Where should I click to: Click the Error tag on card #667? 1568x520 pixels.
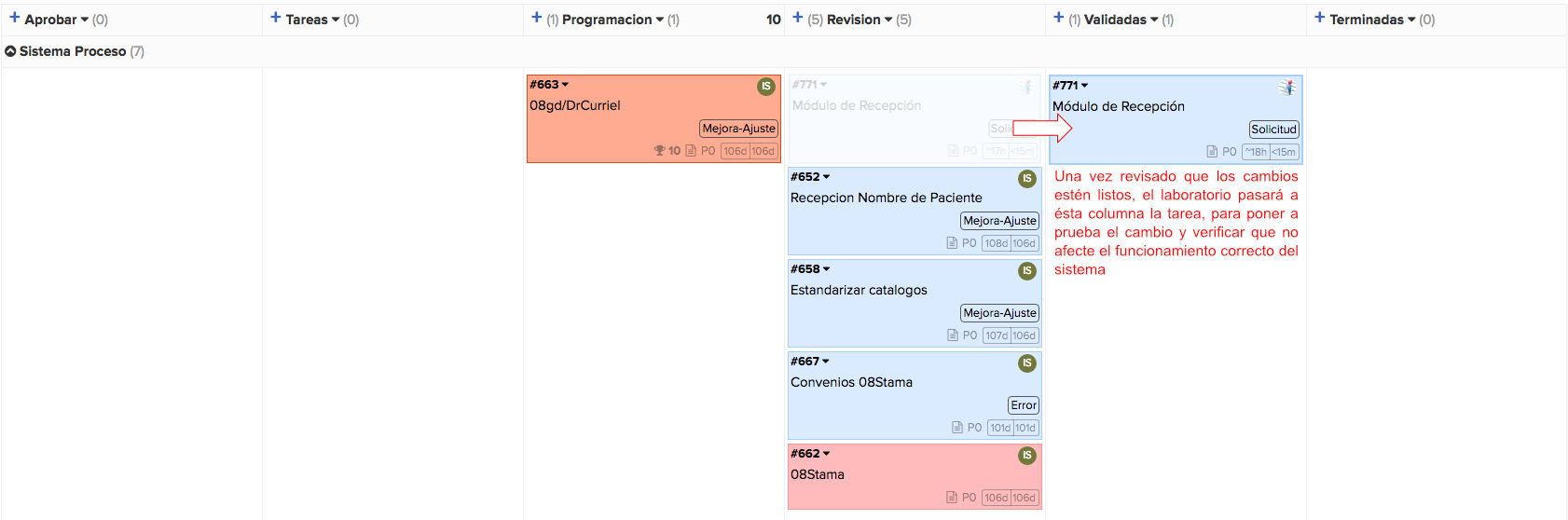1023,405
